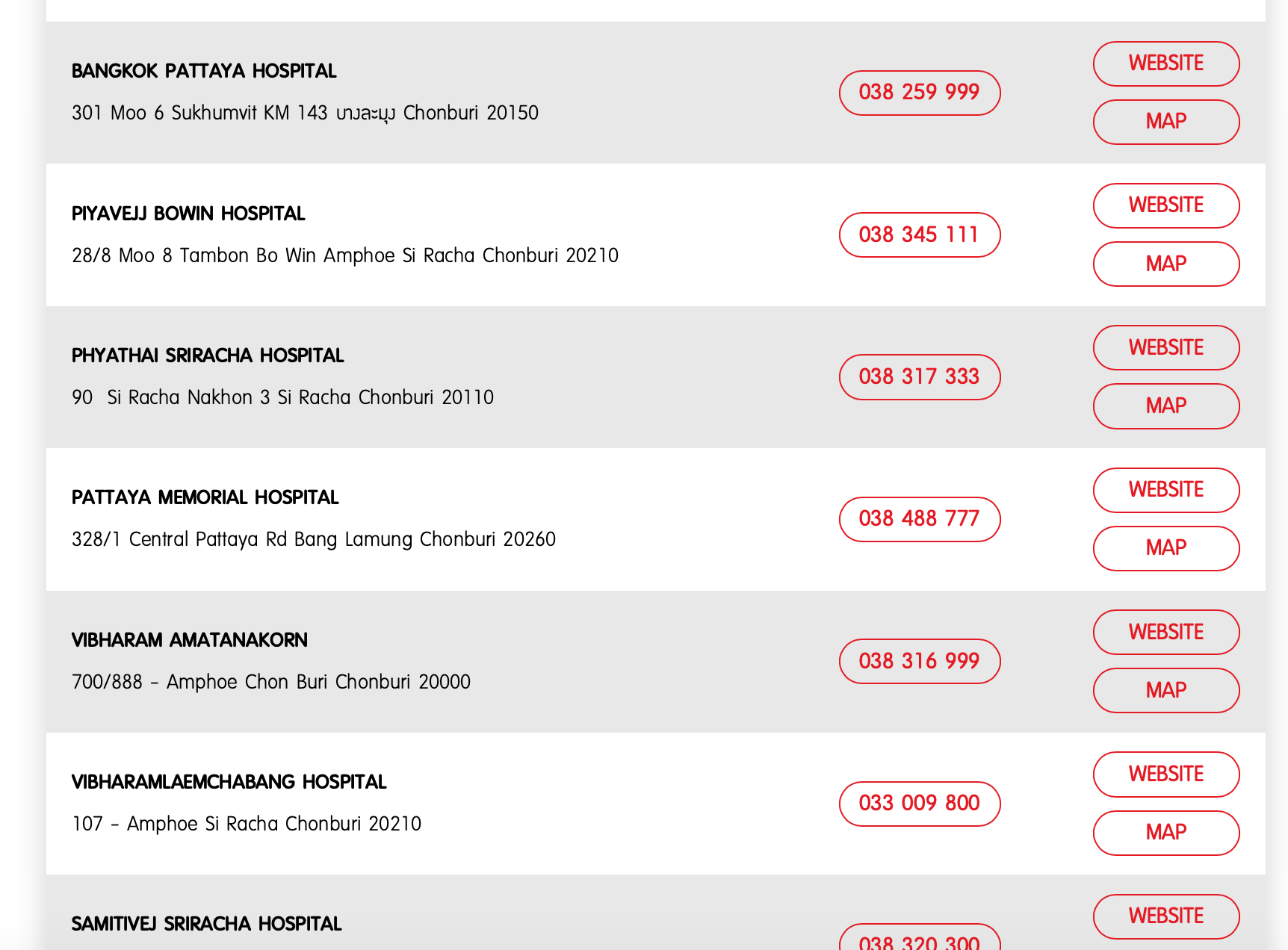Call Vibharamlaemchabang at 033 009 800

[919, 804]
